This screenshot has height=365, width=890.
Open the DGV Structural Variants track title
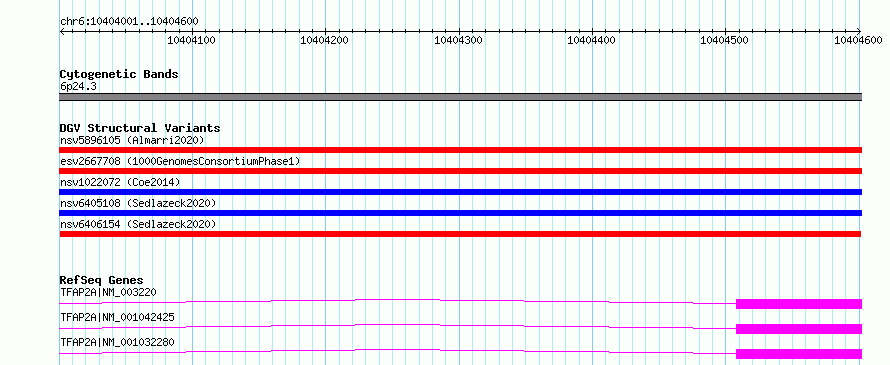pyautogui.click(x=140, y=128)
